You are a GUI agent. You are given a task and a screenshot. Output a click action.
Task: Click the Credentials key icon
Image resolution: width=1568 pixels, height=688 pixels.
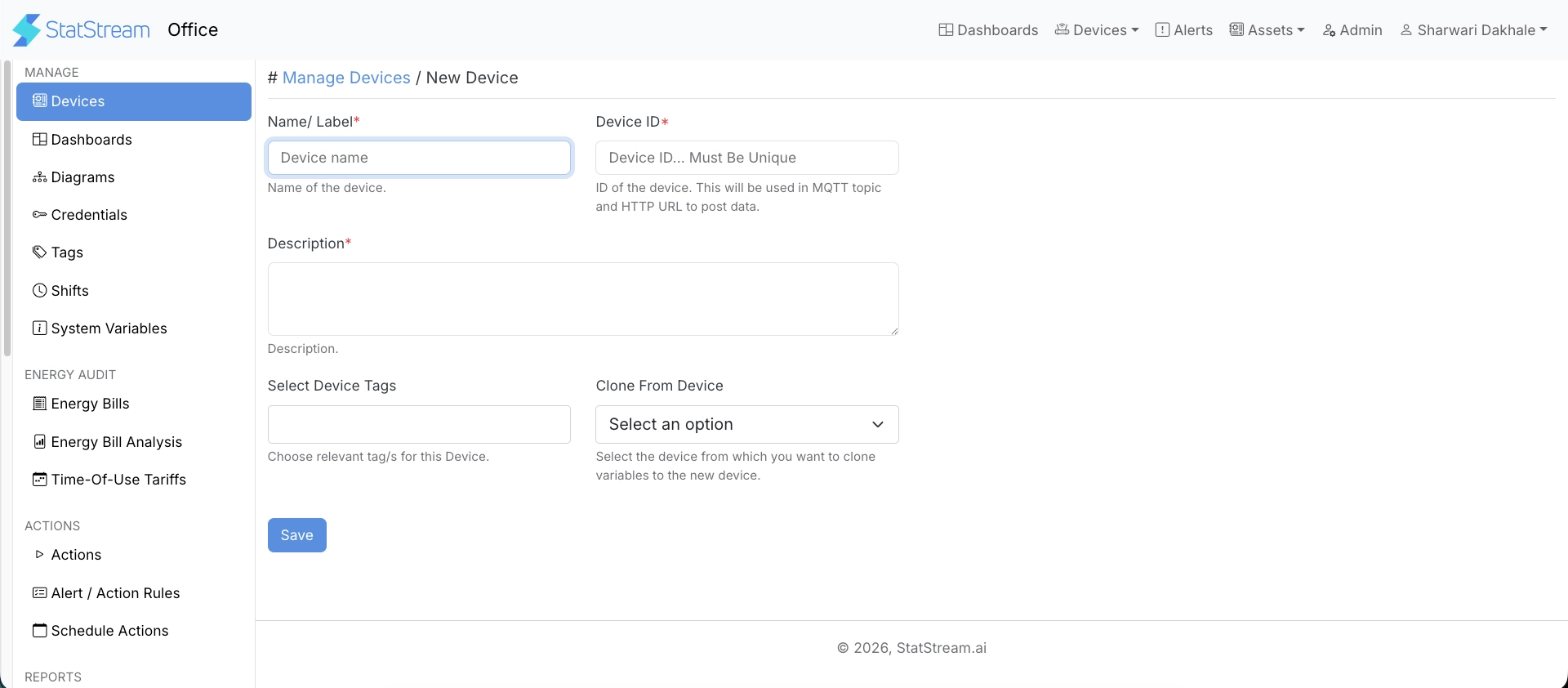pyautogui.click(x=39, y=215)
